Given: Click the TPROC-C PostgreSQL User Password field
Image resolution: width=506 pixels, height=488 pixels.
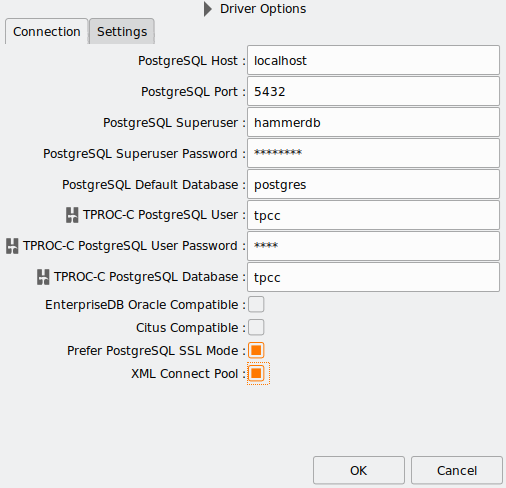Looking at the screenshot, I should [373, 246].
